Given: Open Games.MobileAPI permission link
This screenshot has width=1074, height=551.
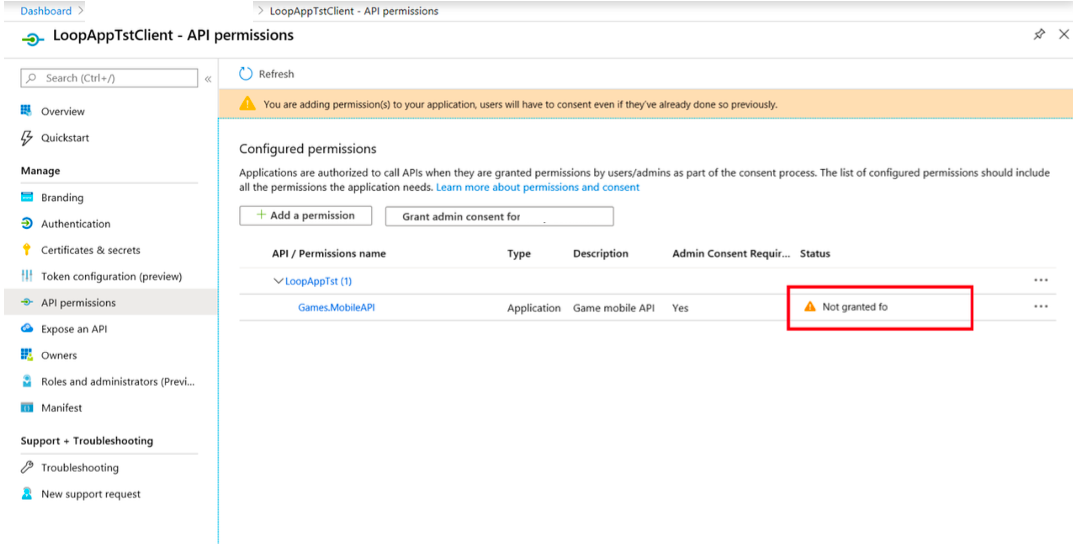Looking at the screenshot, I should [x=336, y=307].
